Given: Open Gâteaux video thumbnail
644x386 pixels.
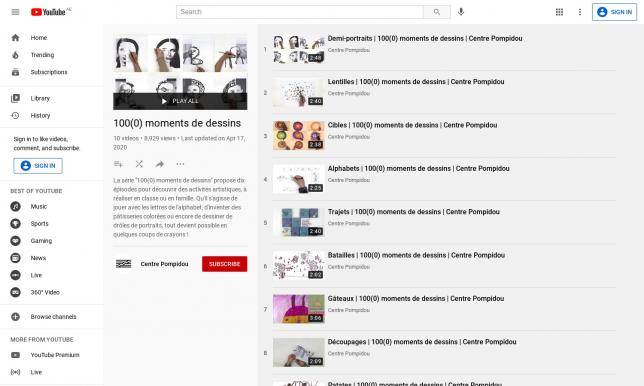Looking at the screenshot, I should pyautogui.click(x=299, y=310).
